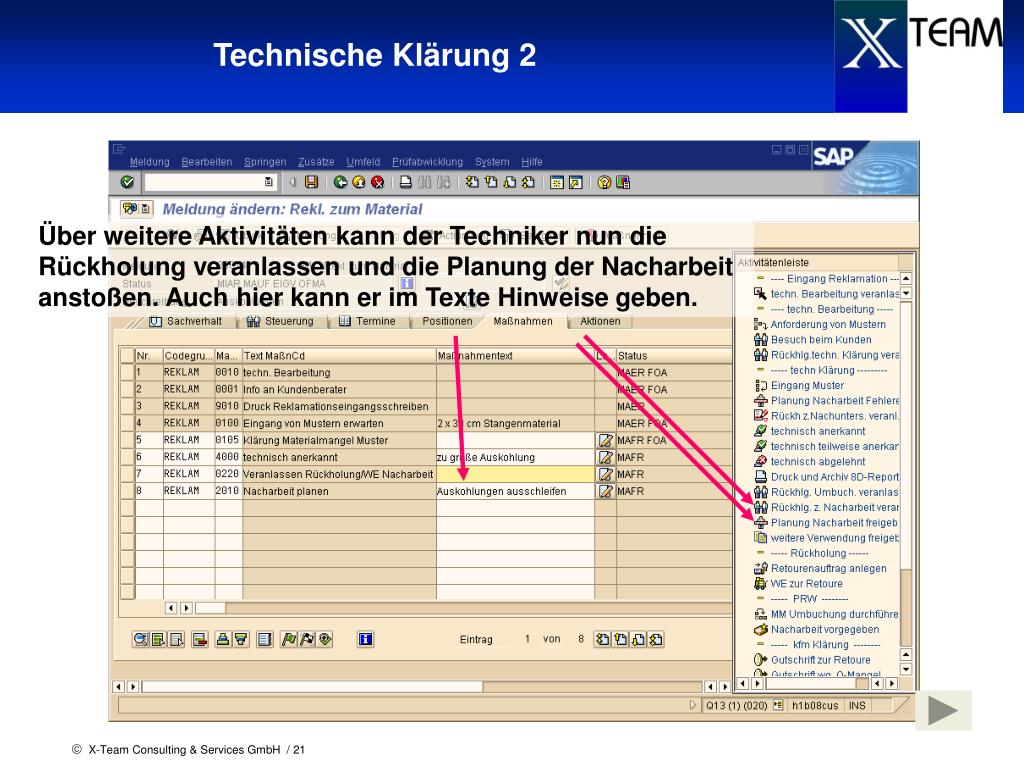
Task: Click the magnifier detail icon below table
Action: 140,639
